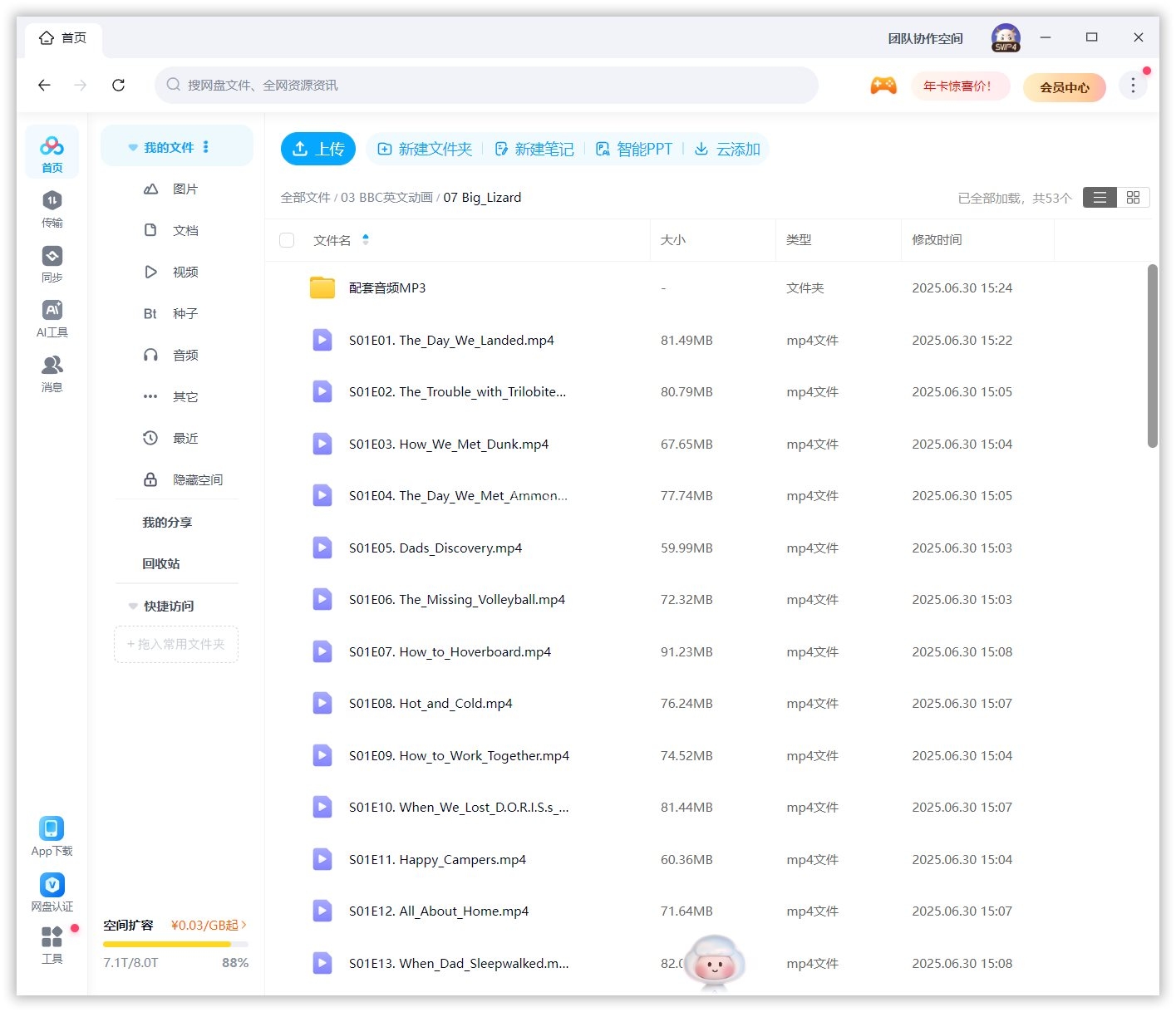Screen dimensions: 1176x1012
Task: Switch to grid view layout
Action: pyautogui.click(x=1133, y=198)
